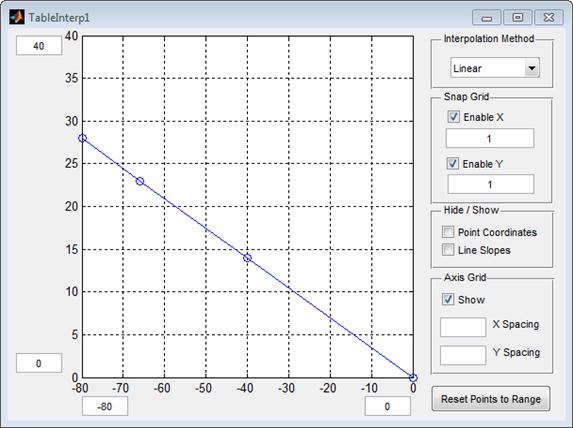Disable the Enable Y snap checkbox
This screenshot has width=573, height=428.
point(453,163)
